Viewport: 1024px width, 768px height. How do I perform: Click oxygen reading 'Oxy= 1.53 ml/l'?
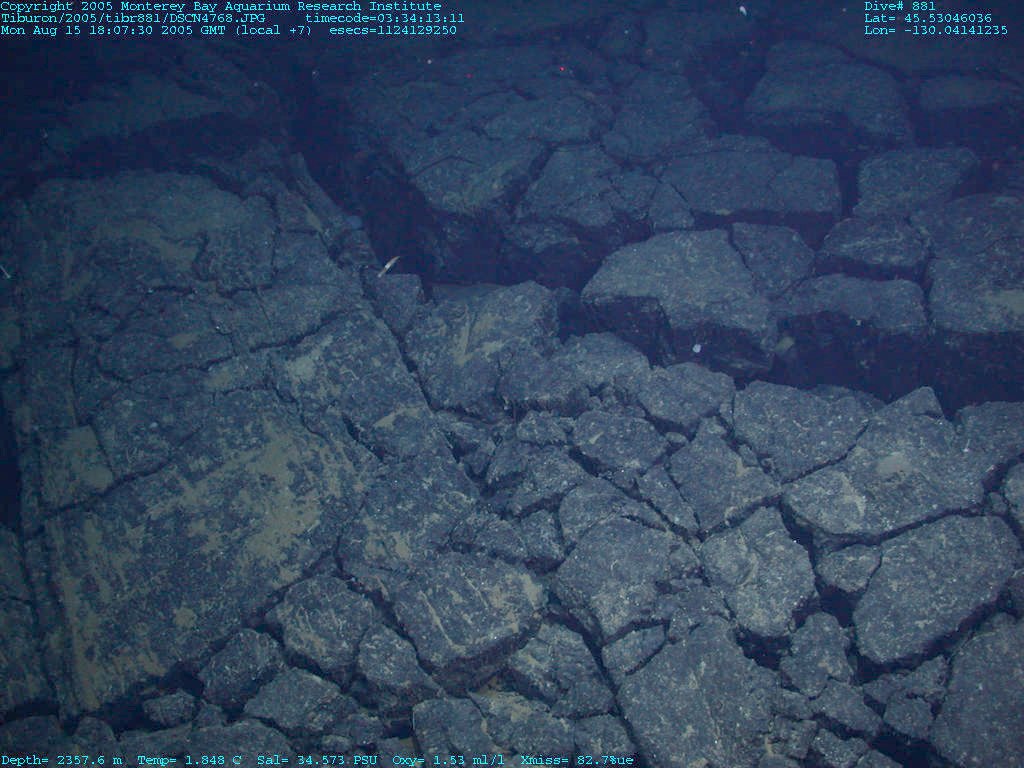449,760
